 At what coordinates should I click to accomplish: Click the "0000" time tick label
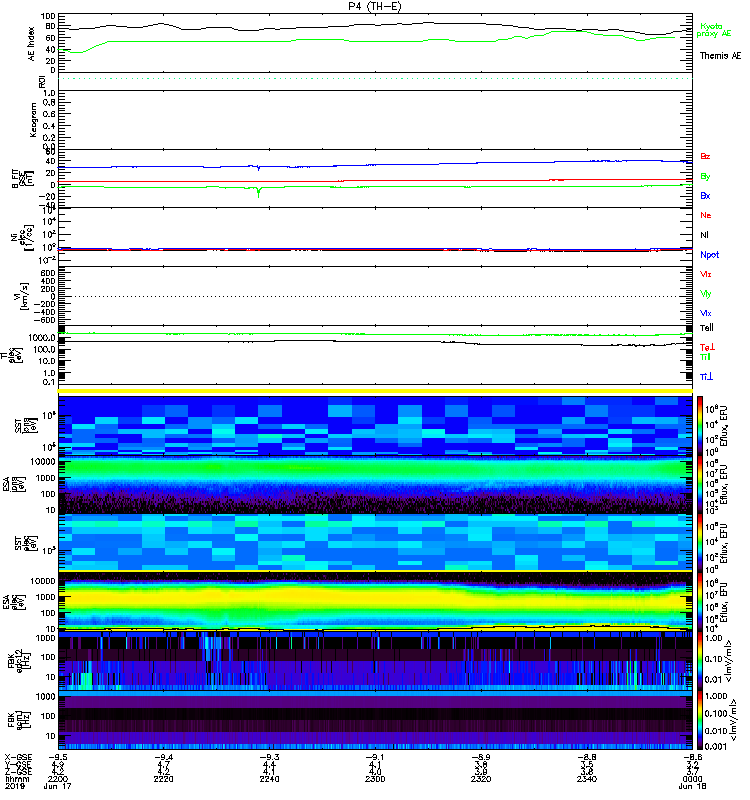[692, 779]
